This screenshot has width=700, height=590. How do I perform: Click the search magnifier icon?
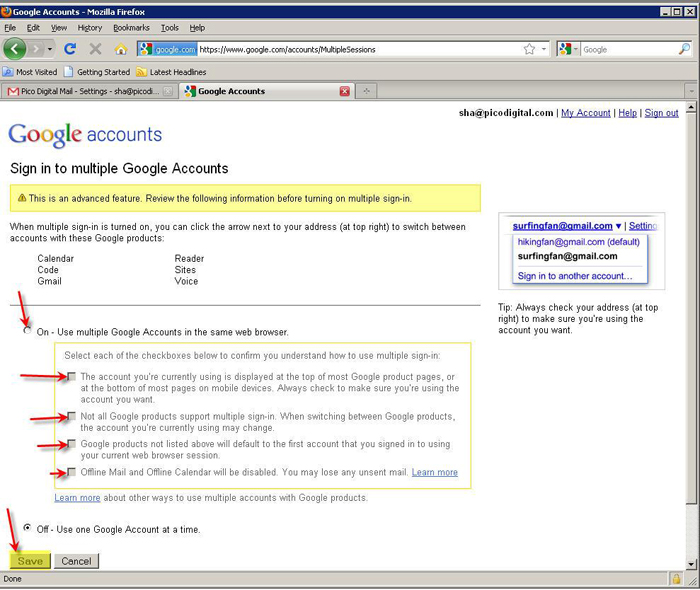(x=684, y=49)
